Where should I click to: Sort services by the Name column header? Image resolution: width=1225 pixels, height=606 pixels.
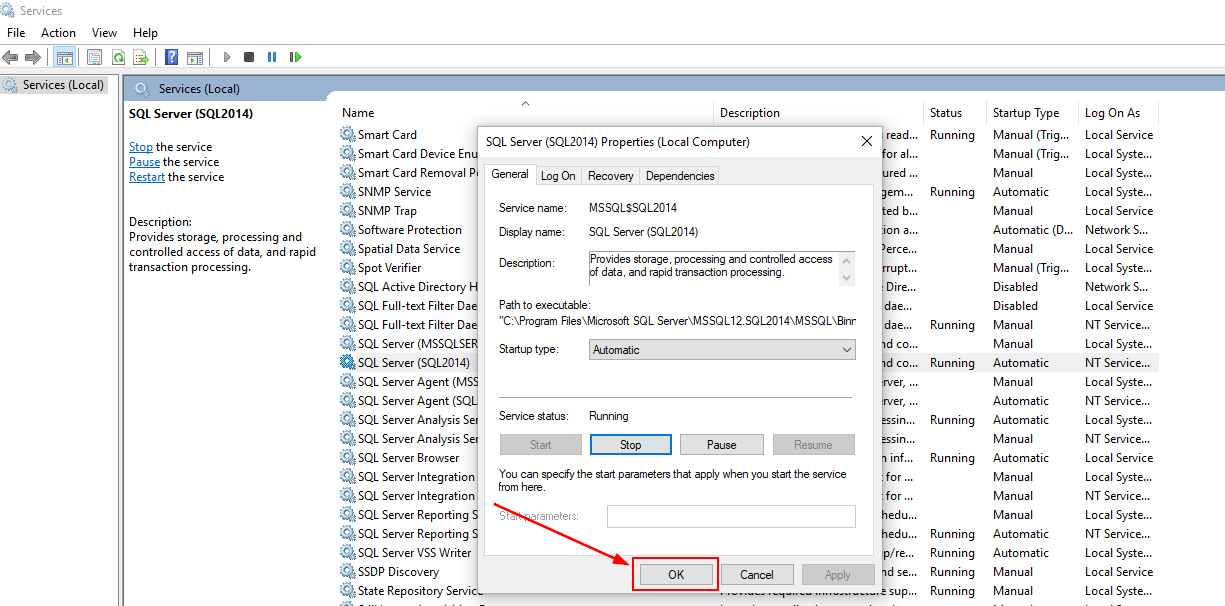pos(358,113)
